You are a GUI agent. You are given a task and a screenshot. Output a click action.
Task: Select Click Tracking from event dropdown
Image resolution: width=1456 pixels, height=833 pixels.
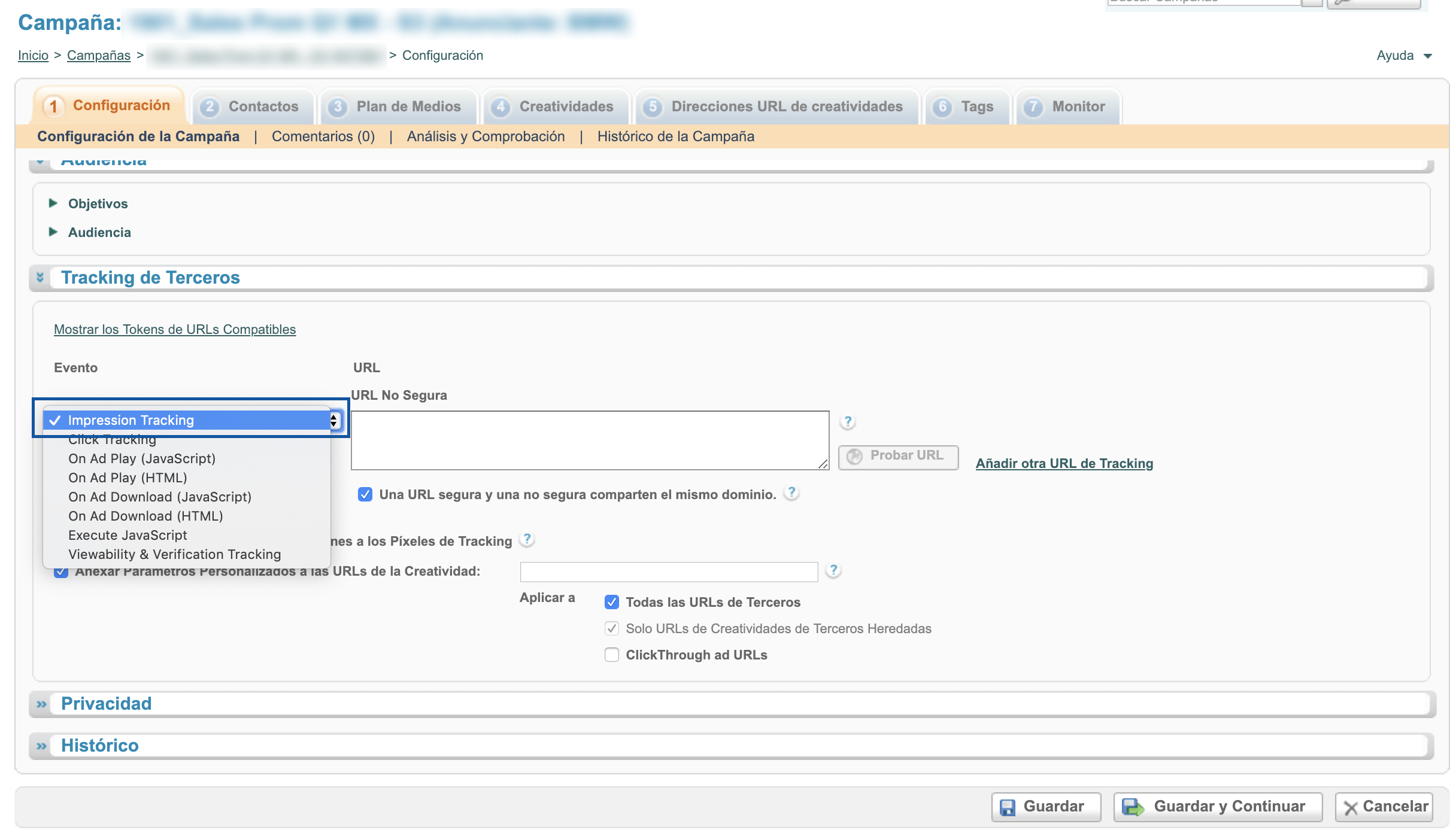pos(112,439)
